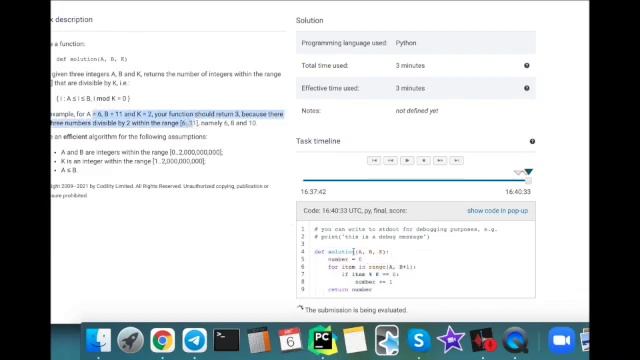Open help icon beside Total time used
The width and height of the screenshot is (640, 360).
(527, 65)
